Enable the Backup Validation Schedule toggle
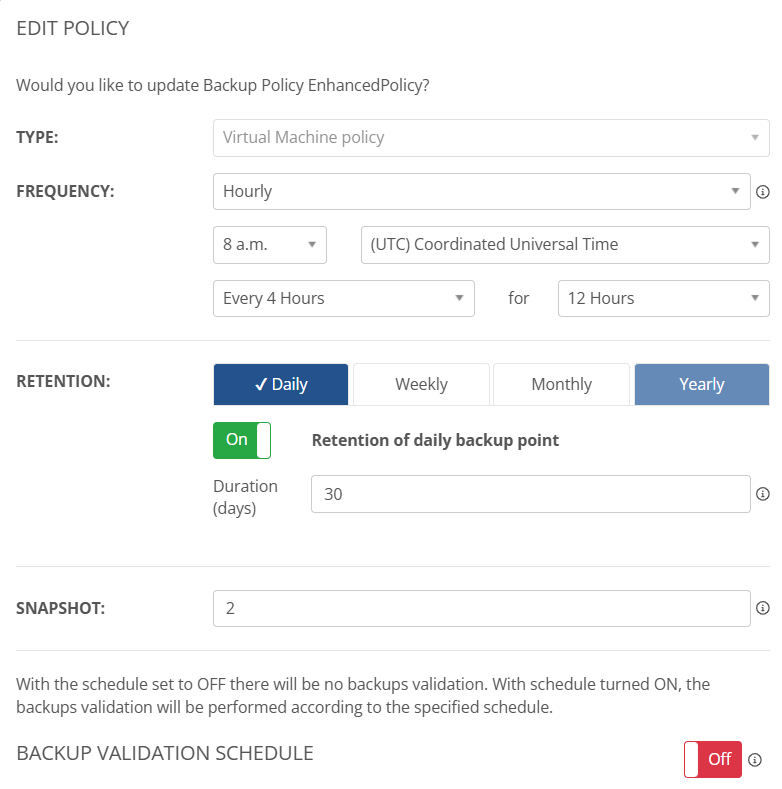The image size is (782, 789). coord(713,759)
